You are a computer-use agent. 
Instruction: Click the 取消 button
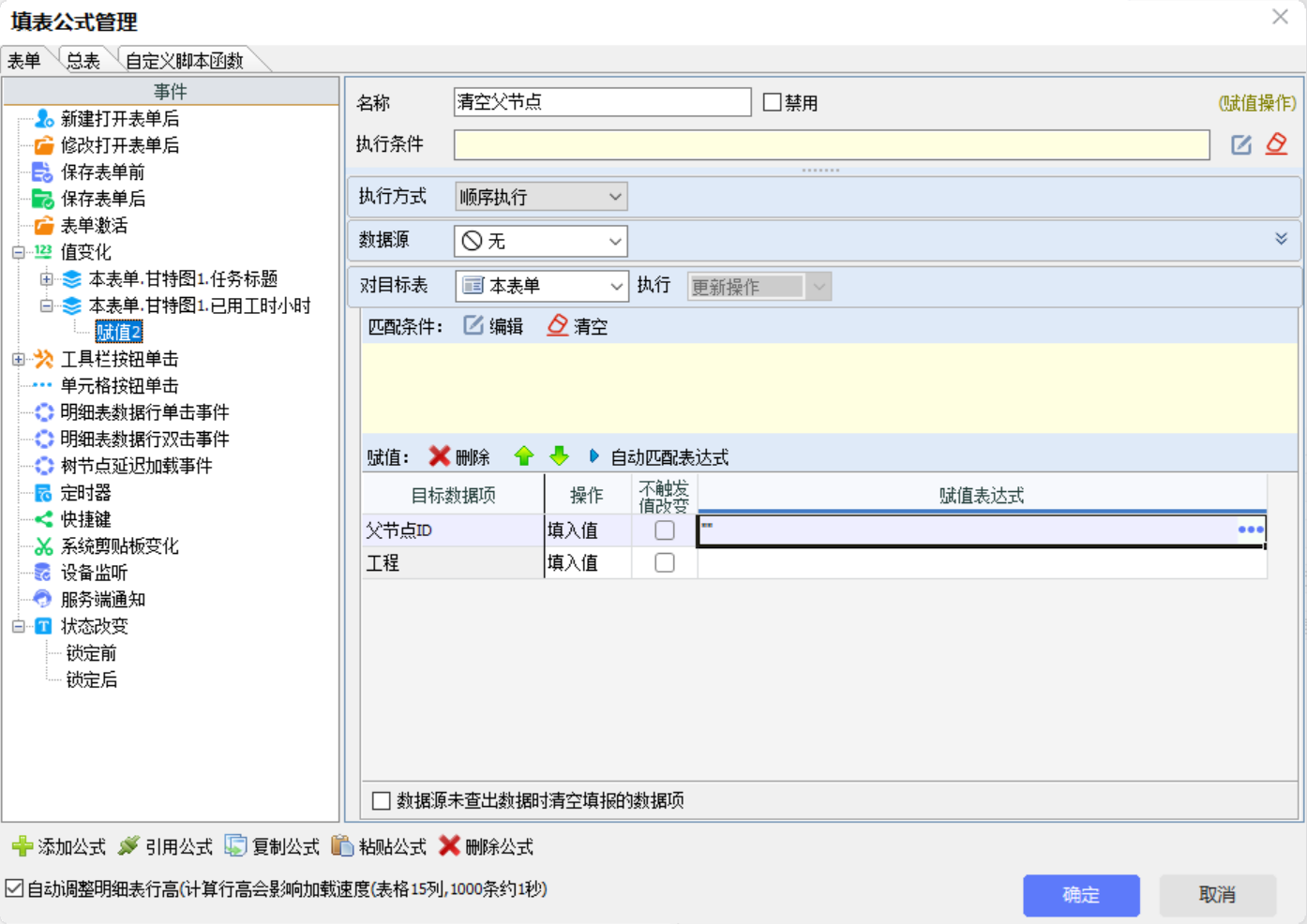click(x=1218, y=895)
